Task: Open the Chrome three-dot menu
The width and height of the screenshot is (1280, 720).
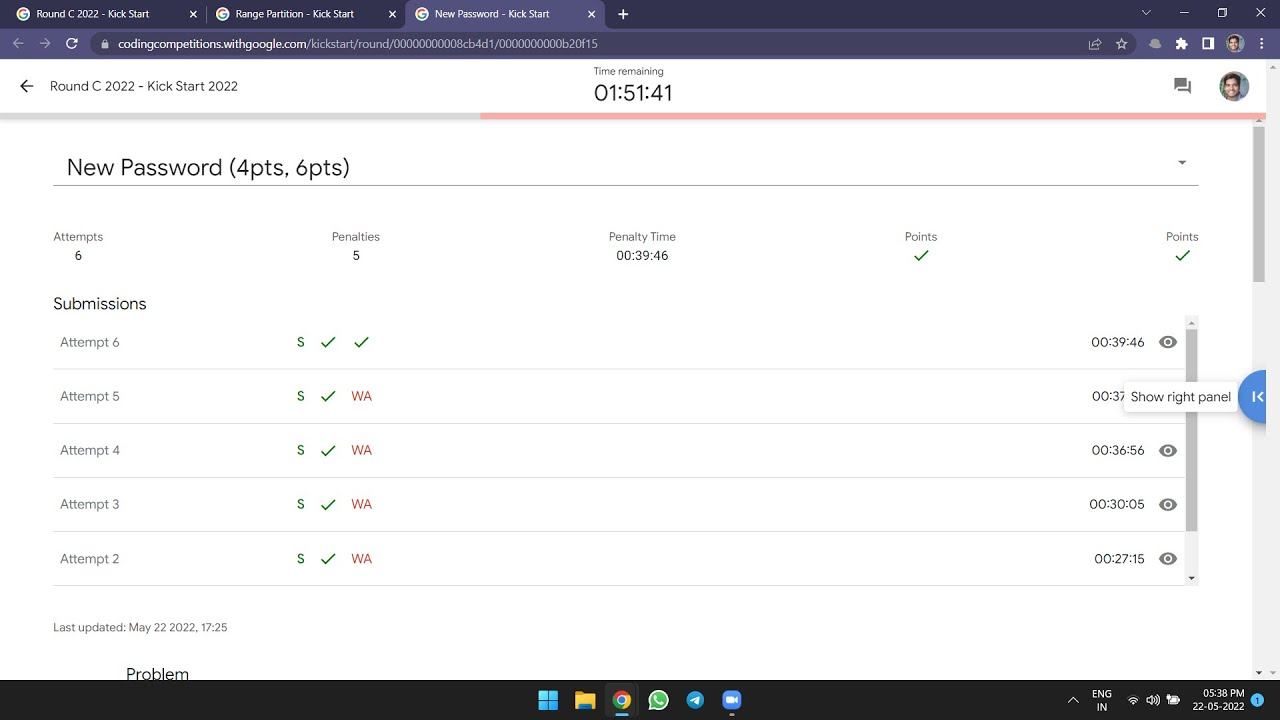Action: (x=1261, y=44)
